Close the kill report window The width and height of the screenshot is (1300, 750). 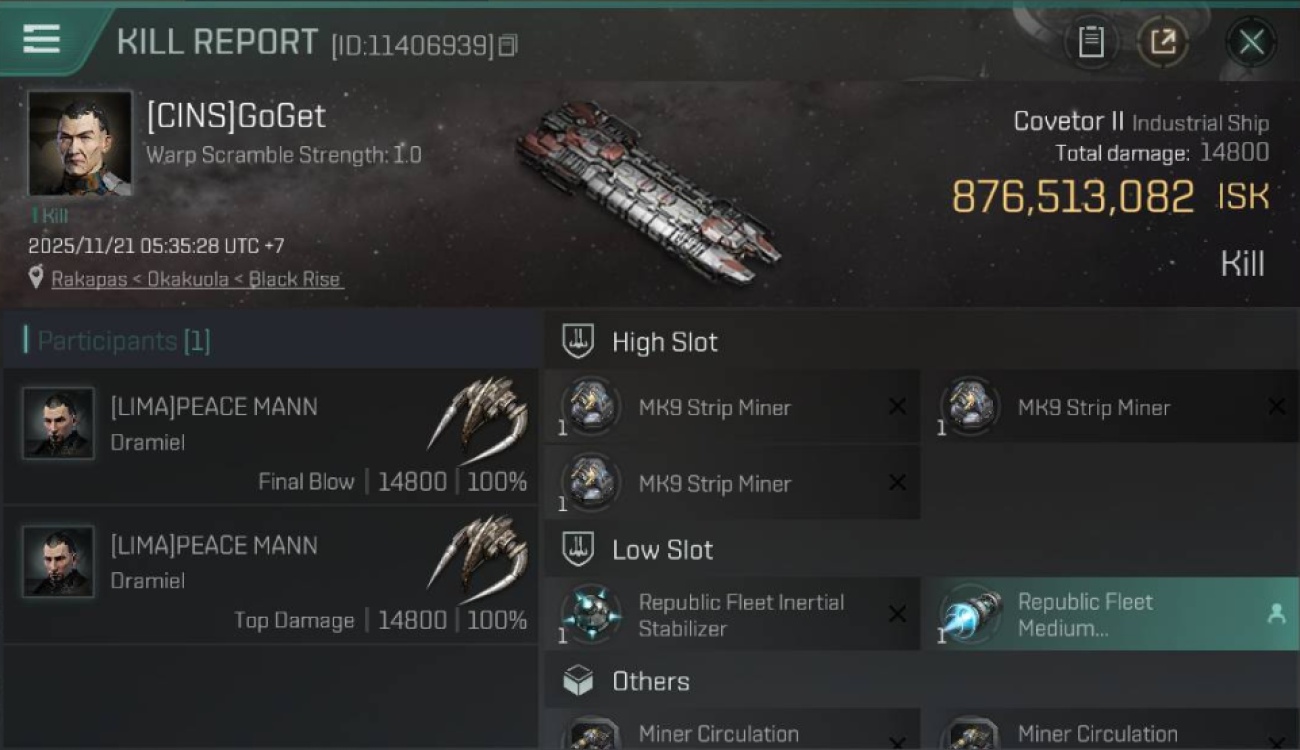click(x=1251, y=42)
